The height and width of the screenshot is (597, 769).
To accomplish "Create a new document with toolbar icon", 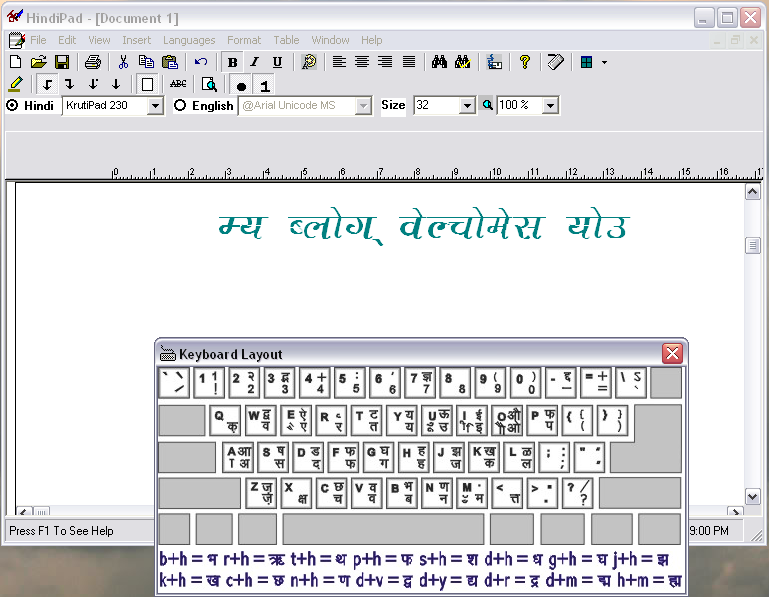I will coord(16,62).
